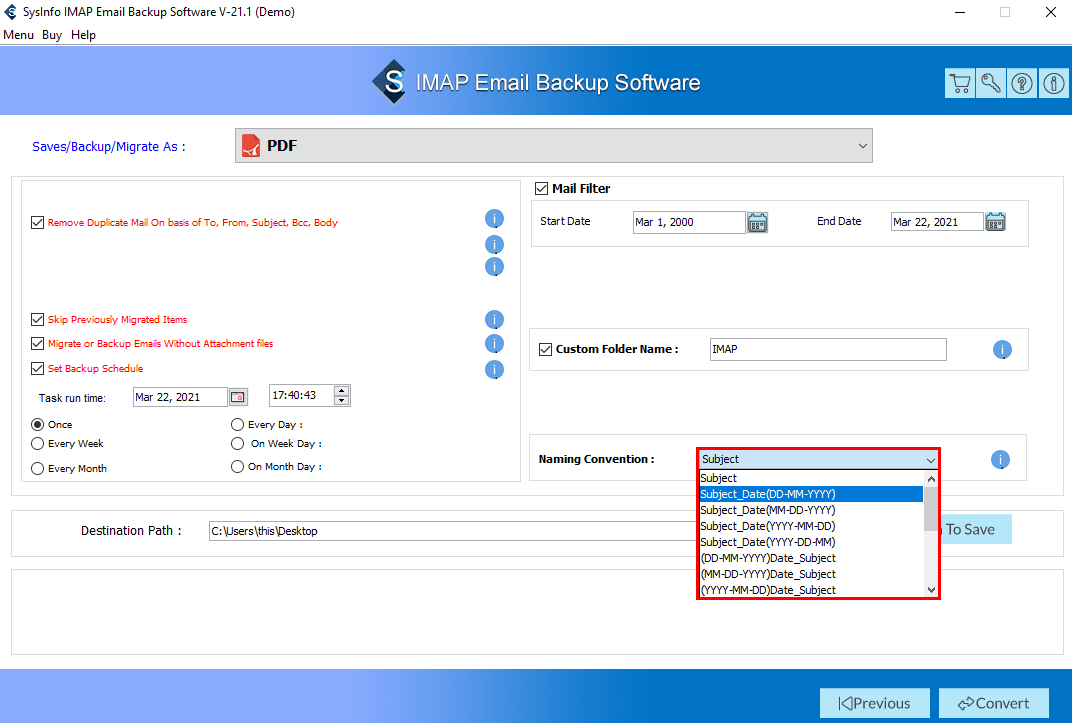Click the Convert button
This screenshot has height=723, width=1072.
click(994, 703)
